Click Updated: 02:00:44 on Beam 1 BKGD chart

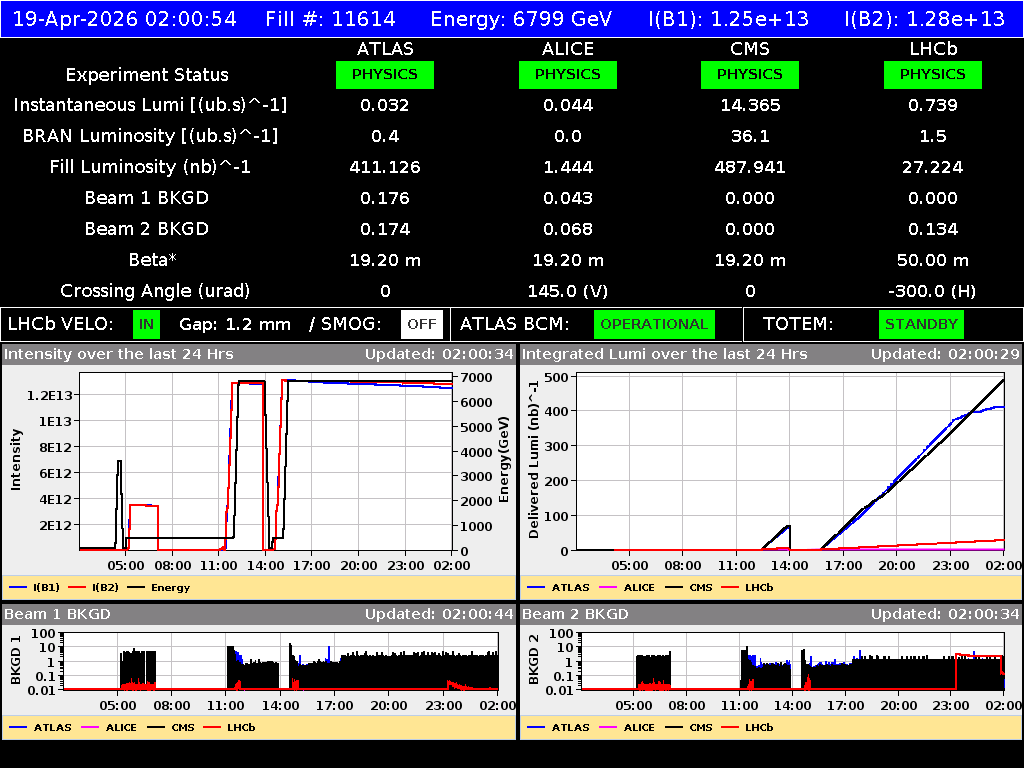click(440, 614)
